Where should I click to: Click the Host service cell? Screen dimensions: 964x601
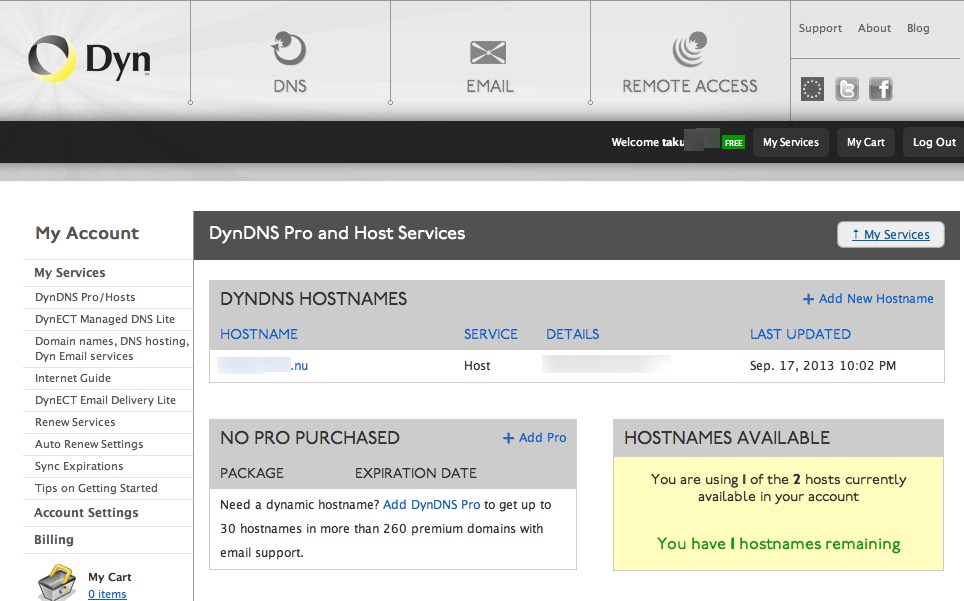tap(477, 366)
